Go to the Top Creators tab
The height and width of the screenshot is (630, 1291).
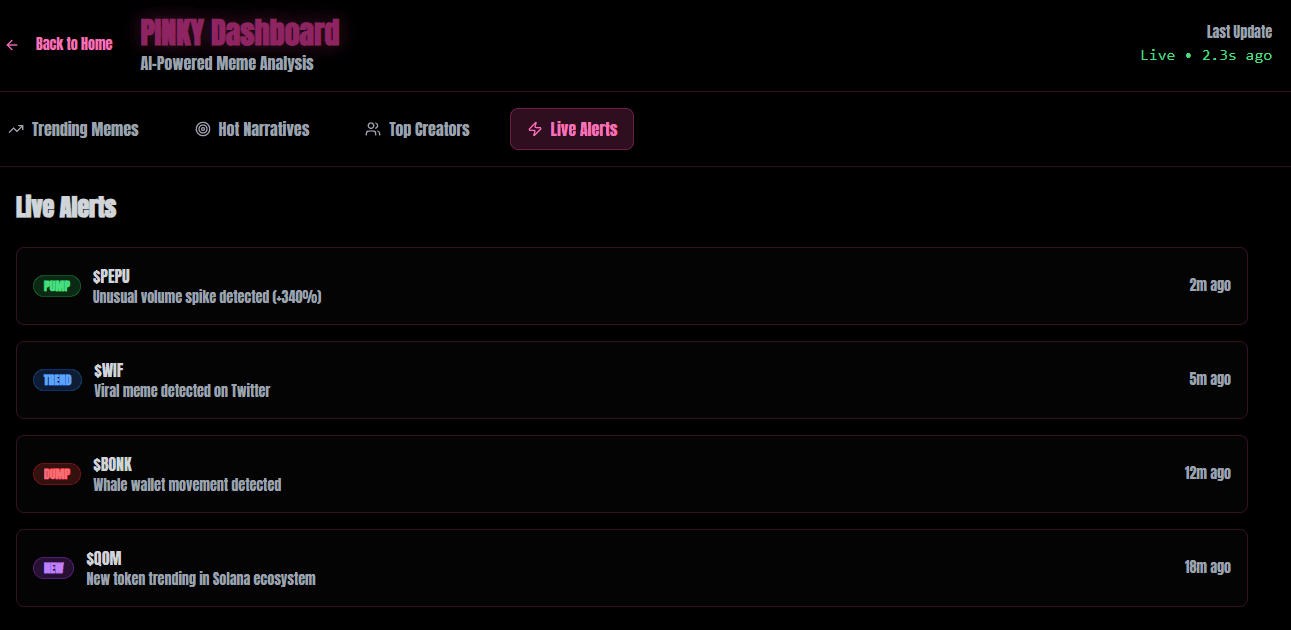tap(417, 129)
